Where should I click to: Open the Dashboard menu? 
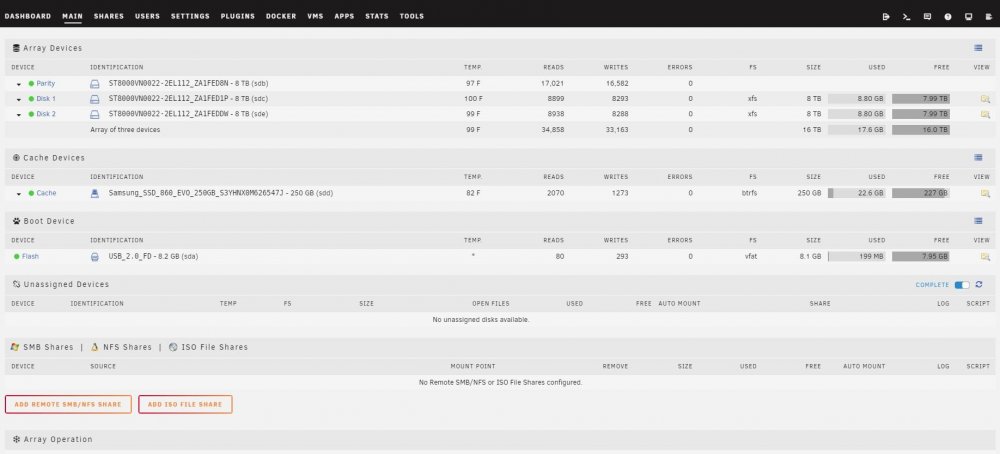pos(27,17)
